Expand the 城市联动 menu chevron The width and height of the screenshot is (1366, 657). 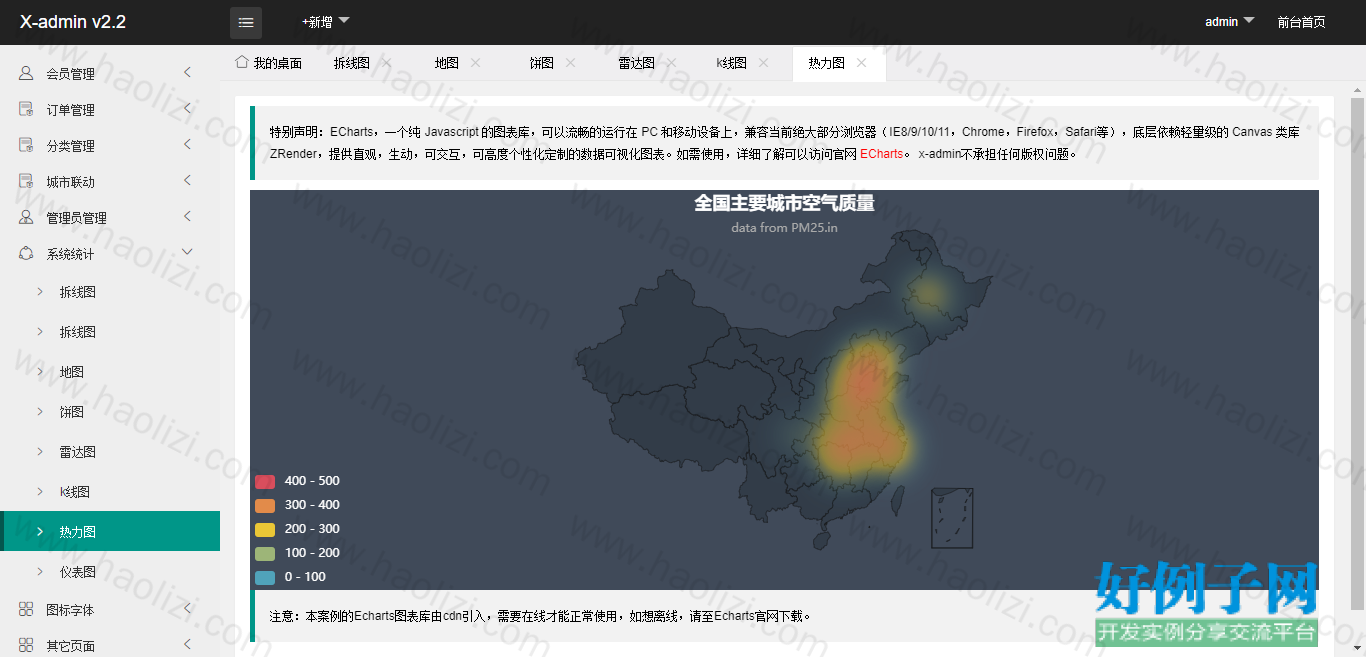coord(187,180)
